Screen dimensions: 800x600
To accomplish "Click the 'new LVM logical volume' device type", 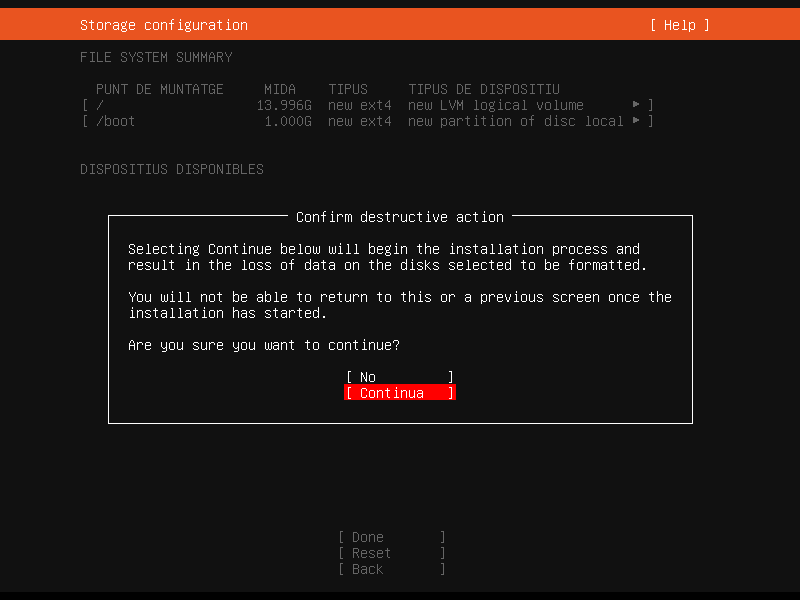I will 495,105.
